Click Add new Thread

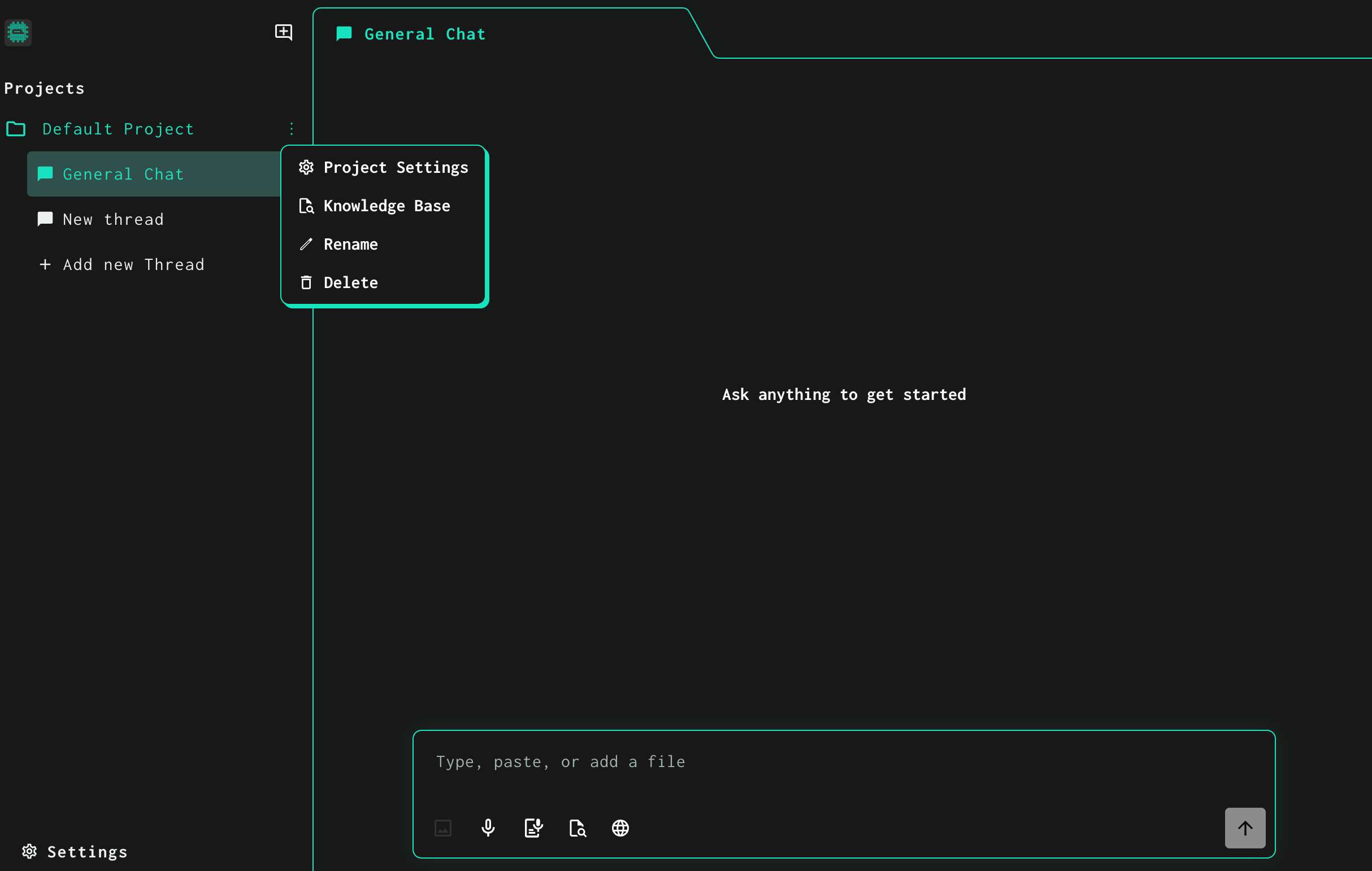(x=122, y=264)
